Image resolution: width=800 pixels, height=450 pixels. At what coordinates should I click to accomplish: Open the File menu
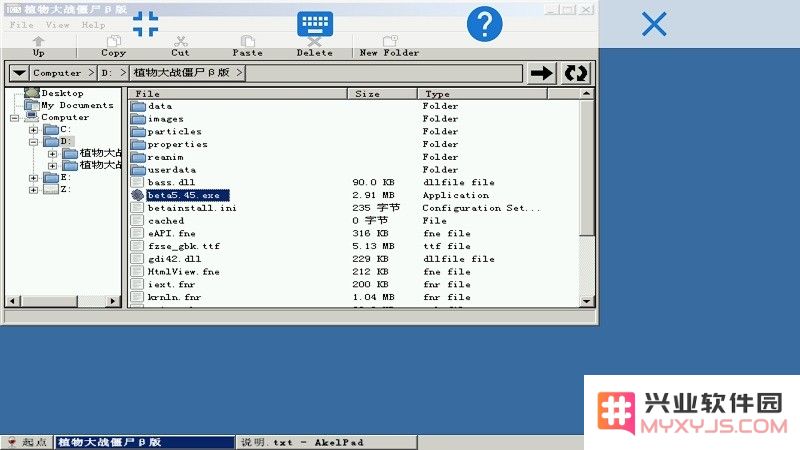(x=21, y=24)
